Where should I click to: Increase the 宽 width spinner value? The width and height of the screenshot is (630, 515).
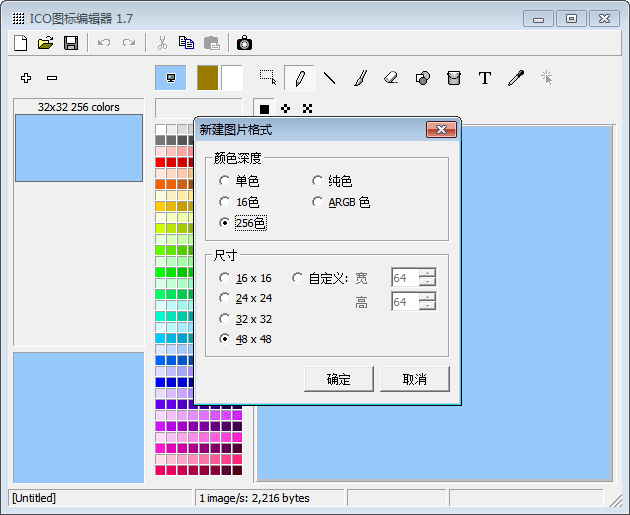(428, 274)
